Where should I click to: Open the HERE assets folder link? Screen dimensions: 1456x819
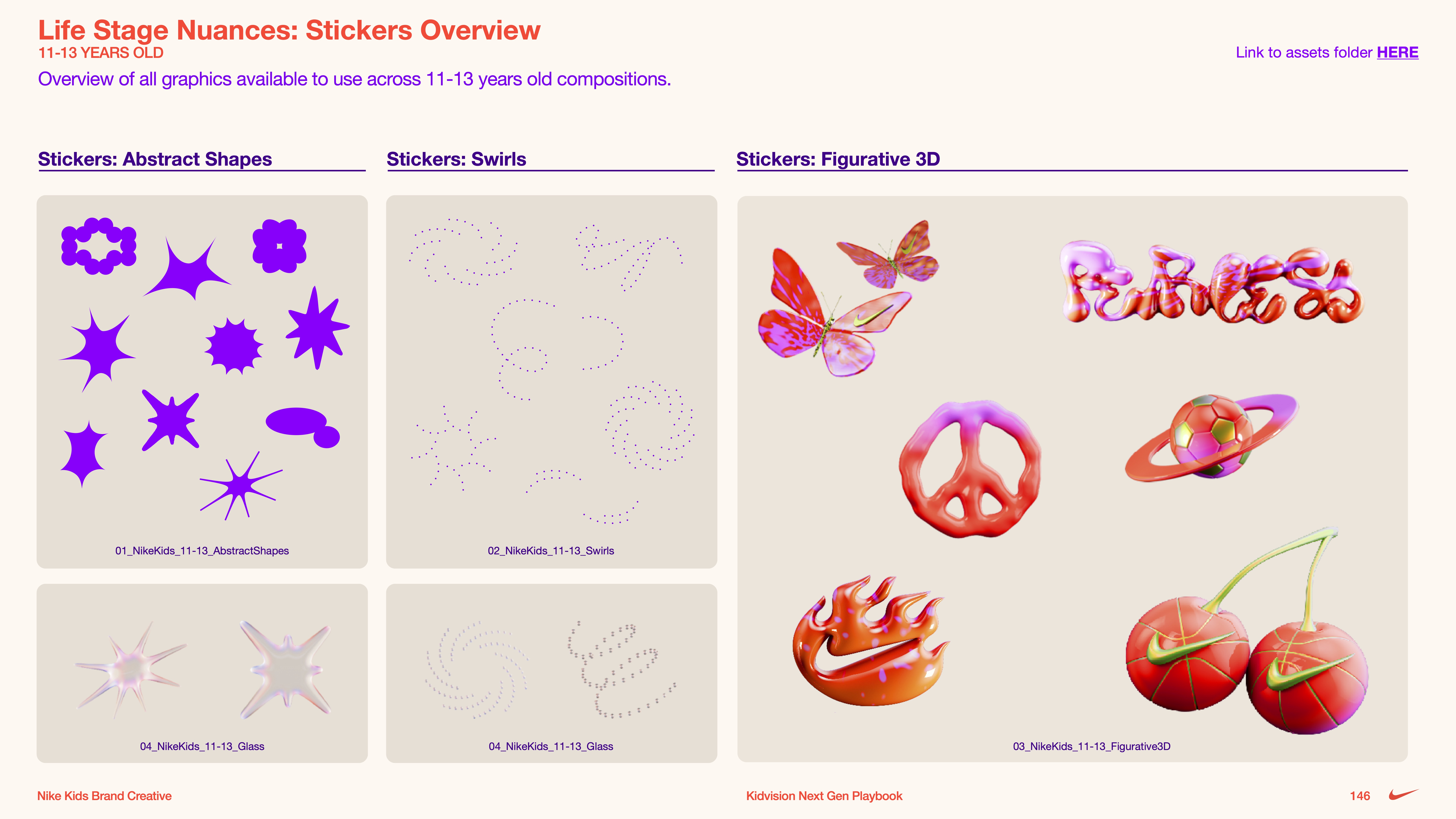click(x=1397, y=53)
